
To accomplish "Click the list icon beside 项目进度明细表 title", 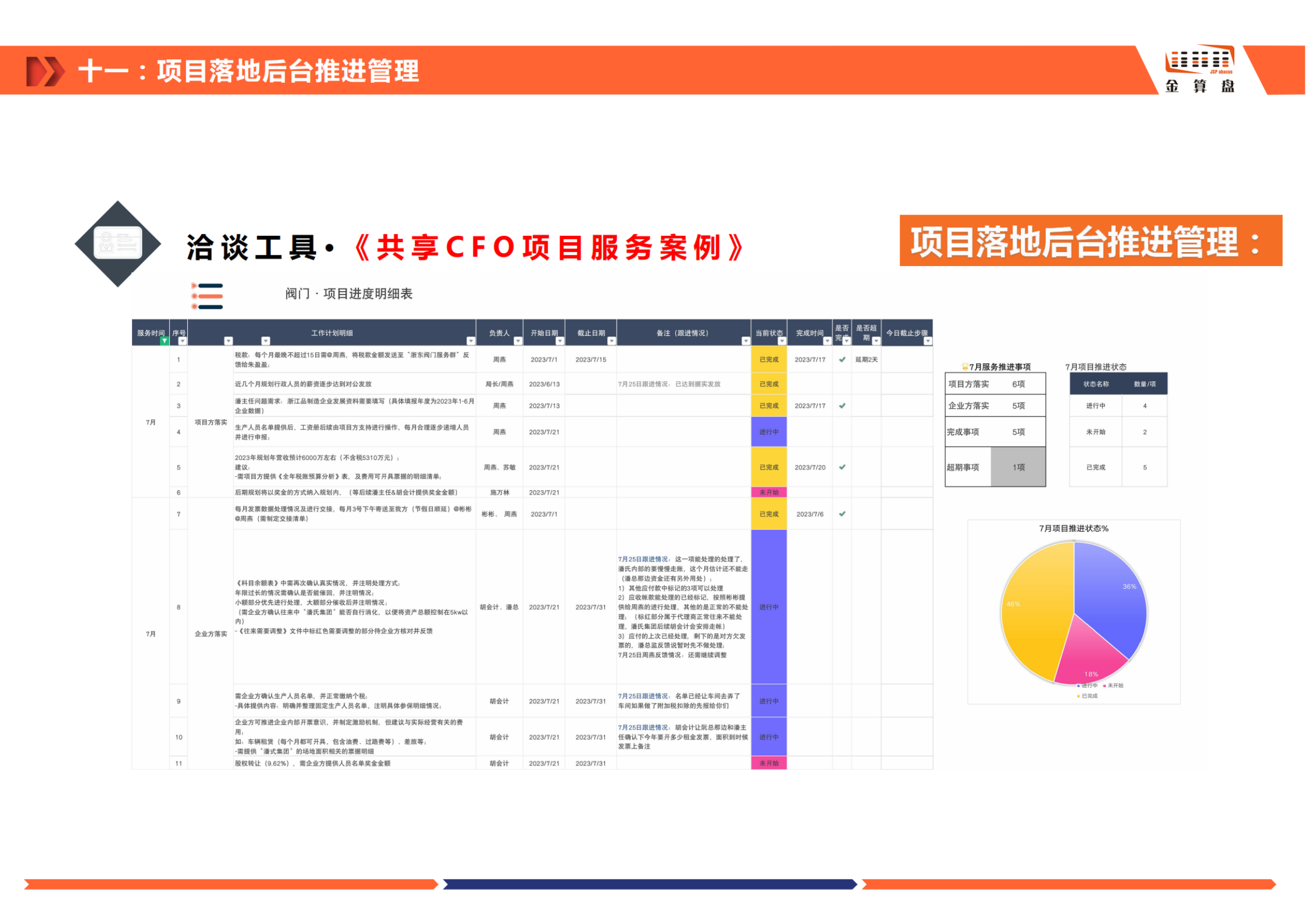I will 207,297.
